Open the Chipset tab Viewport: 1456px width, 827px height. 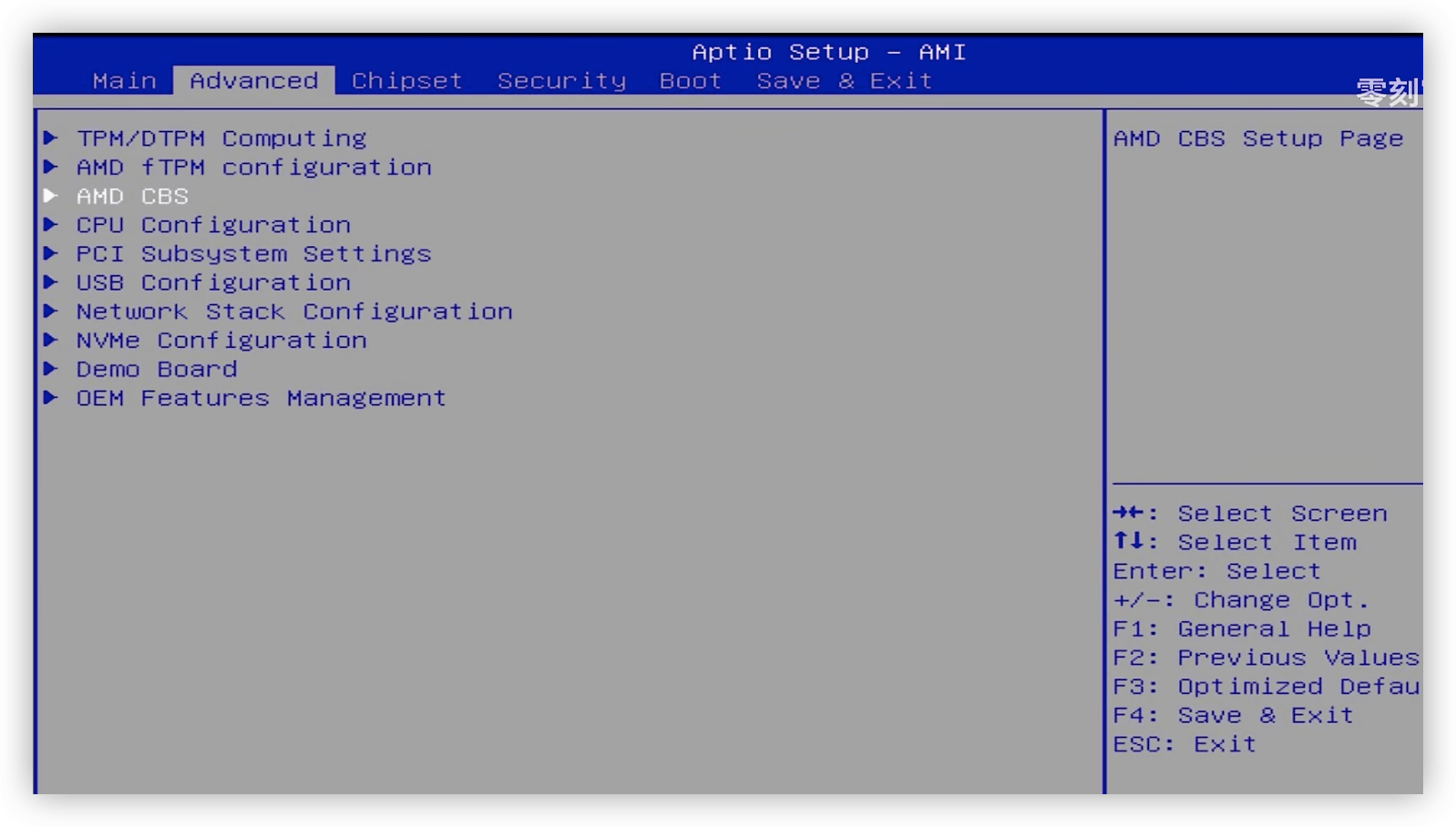(x=407, y=81)
